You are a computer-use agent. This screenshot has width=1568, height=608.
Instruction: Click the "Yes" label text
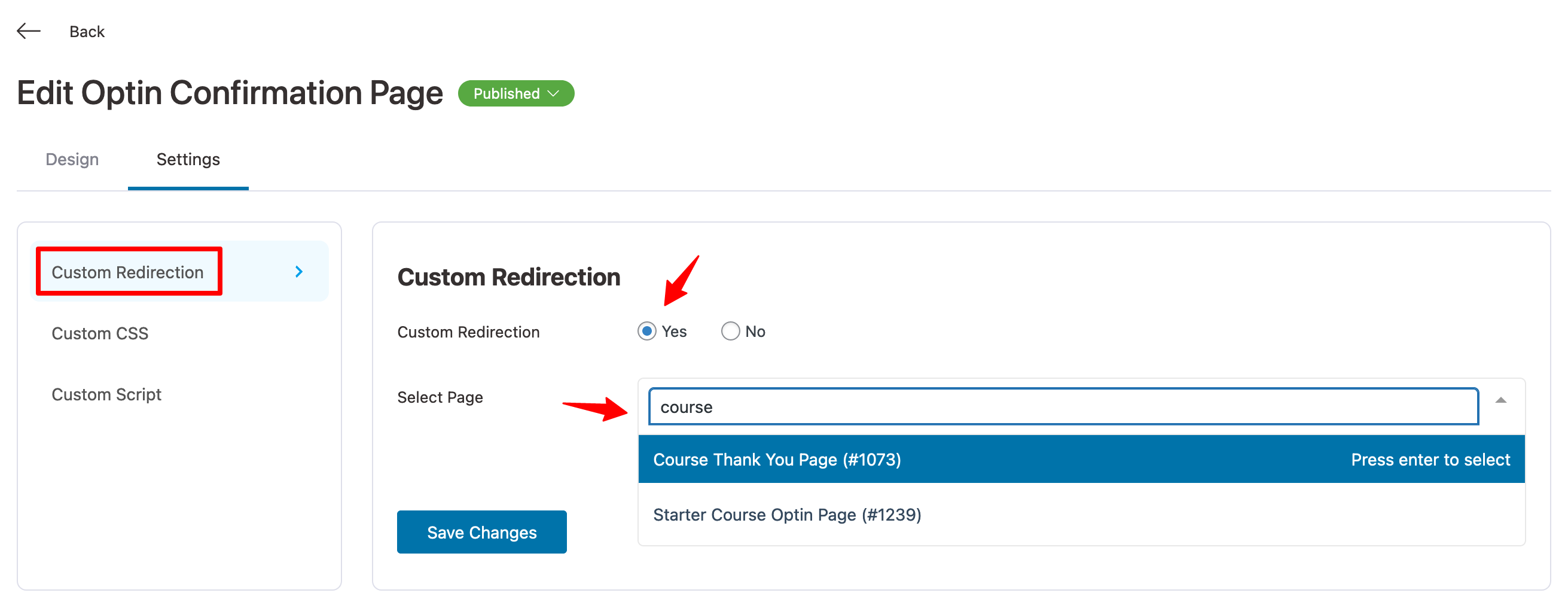point(674,332)
